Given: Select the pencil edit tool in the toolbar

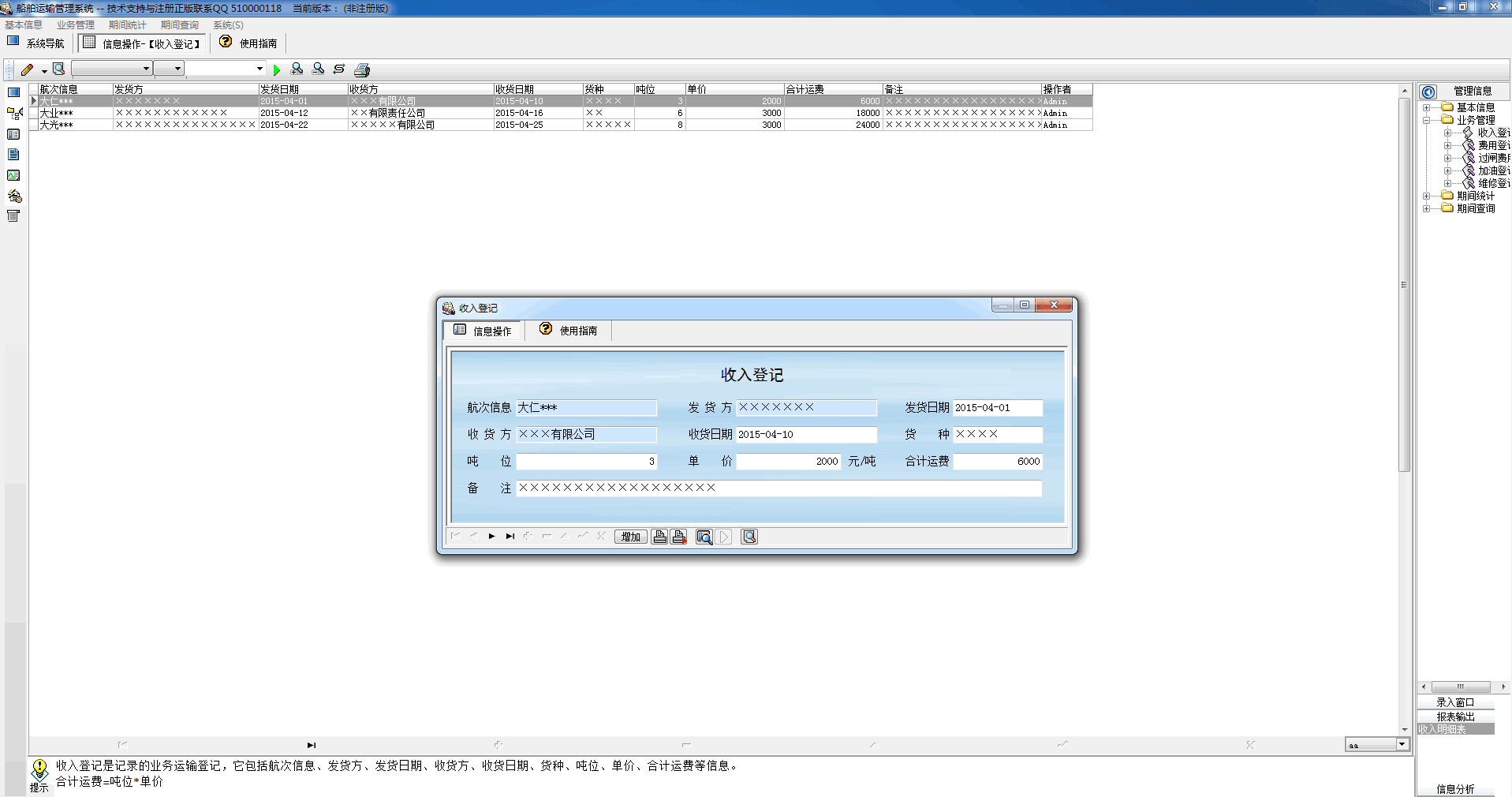Looking at the screenshot, I should pyautogui.click(x=28, y=69).
